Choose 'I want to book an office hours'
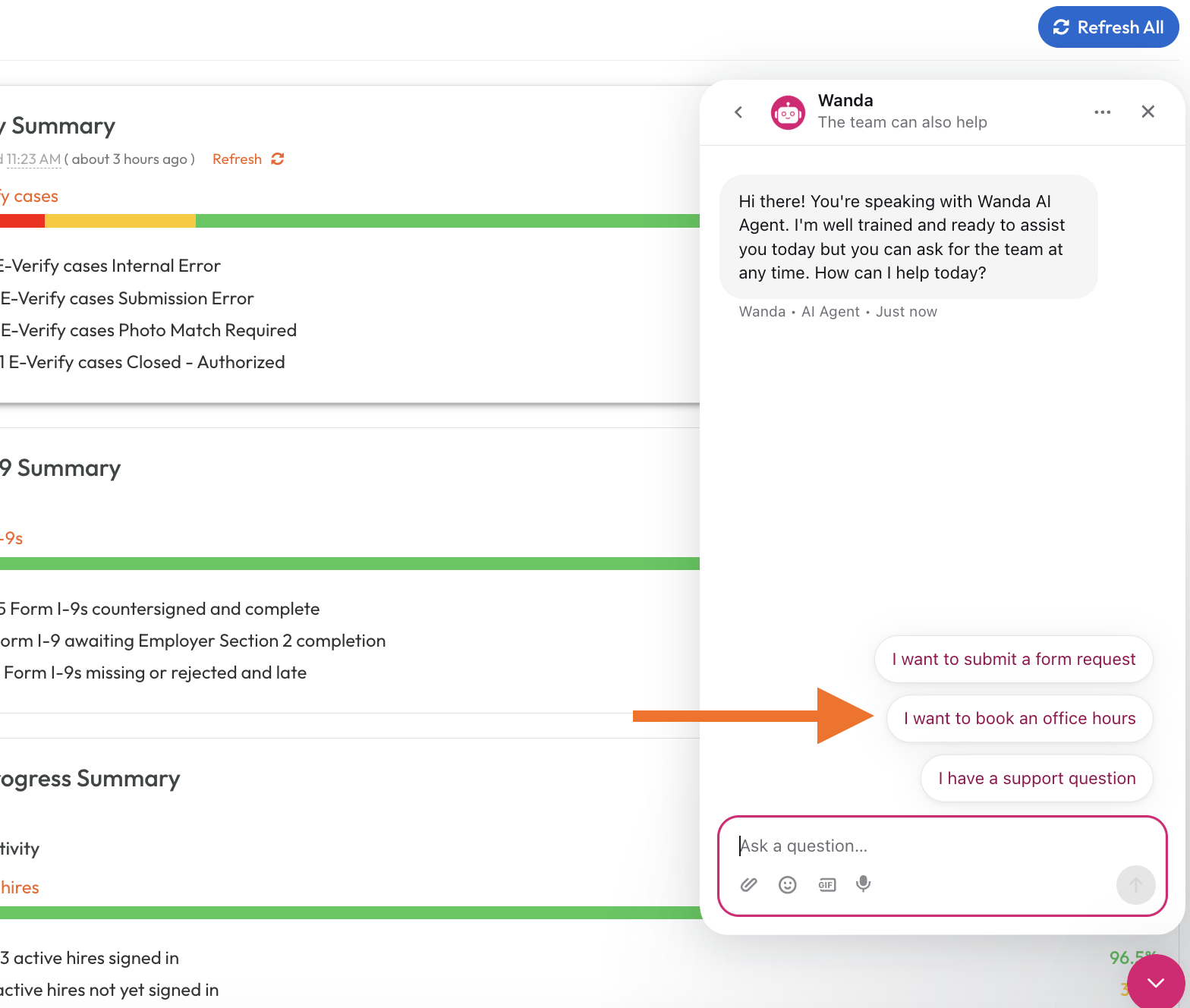 tap(1019, 718)
